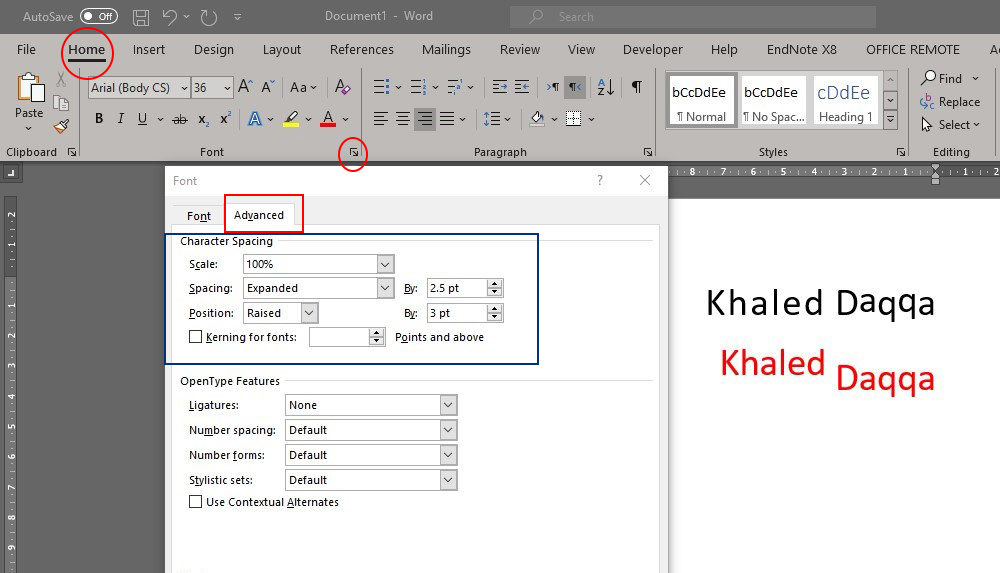
Task: Toggle AutoSave switch
Action: [x=99, y=17]
